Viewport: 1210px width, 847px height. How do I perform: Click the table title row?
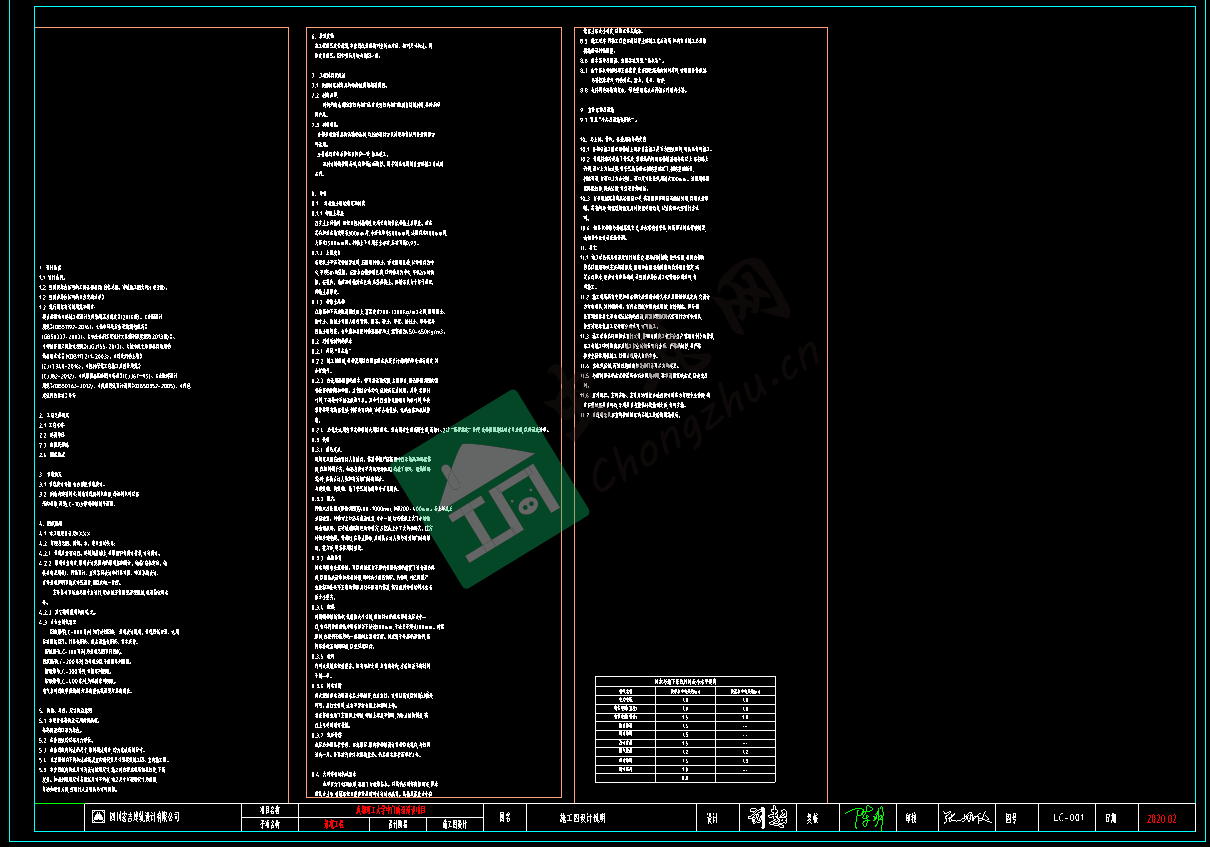click(x=684, y=681)
